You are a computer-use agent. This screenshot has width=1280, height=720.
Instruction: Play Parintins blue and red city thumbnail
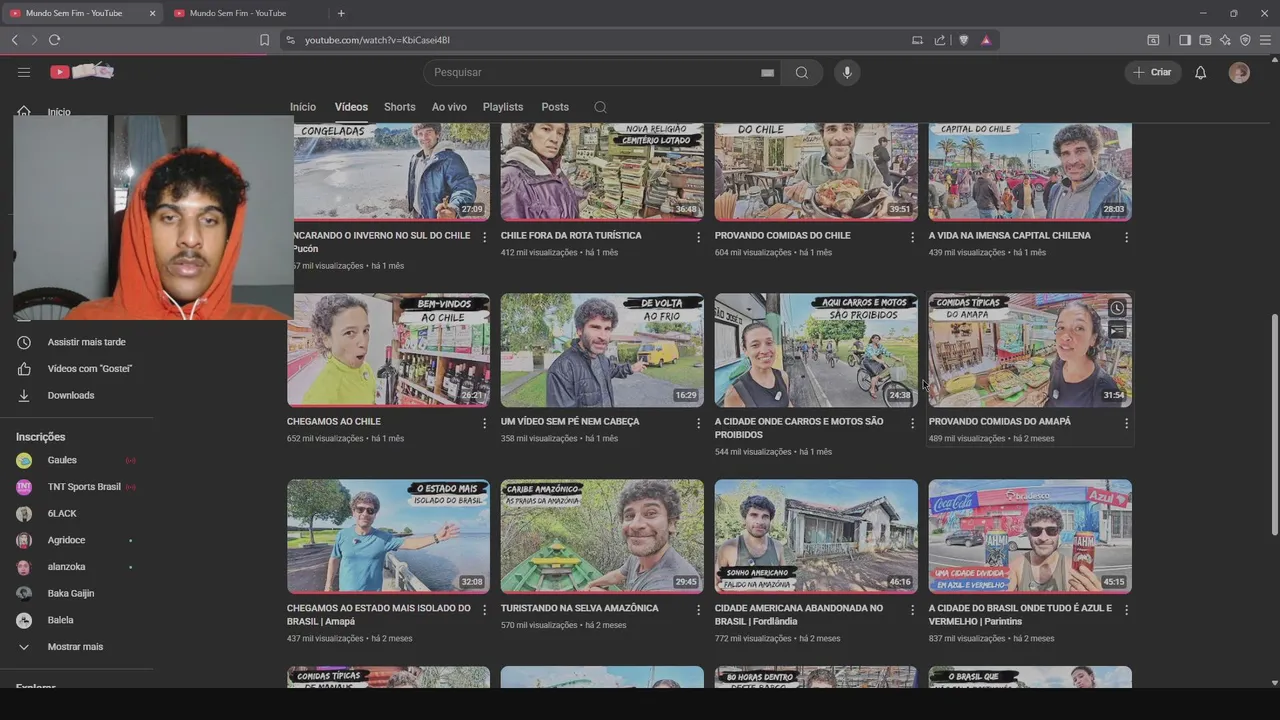[x=1030, y=536]
